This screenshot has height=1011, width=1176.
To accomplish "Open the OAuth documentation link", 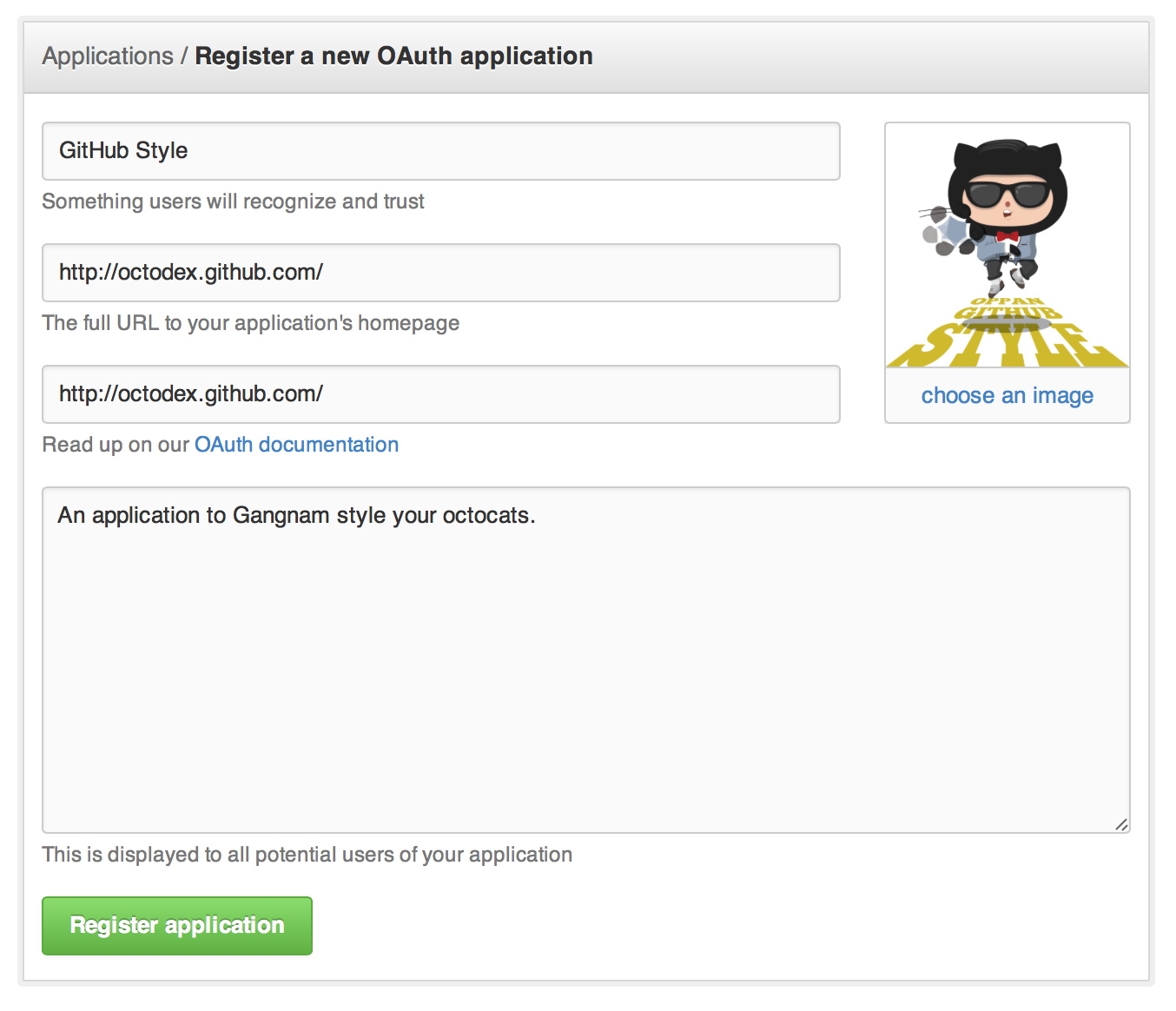I will pos(296,444).
